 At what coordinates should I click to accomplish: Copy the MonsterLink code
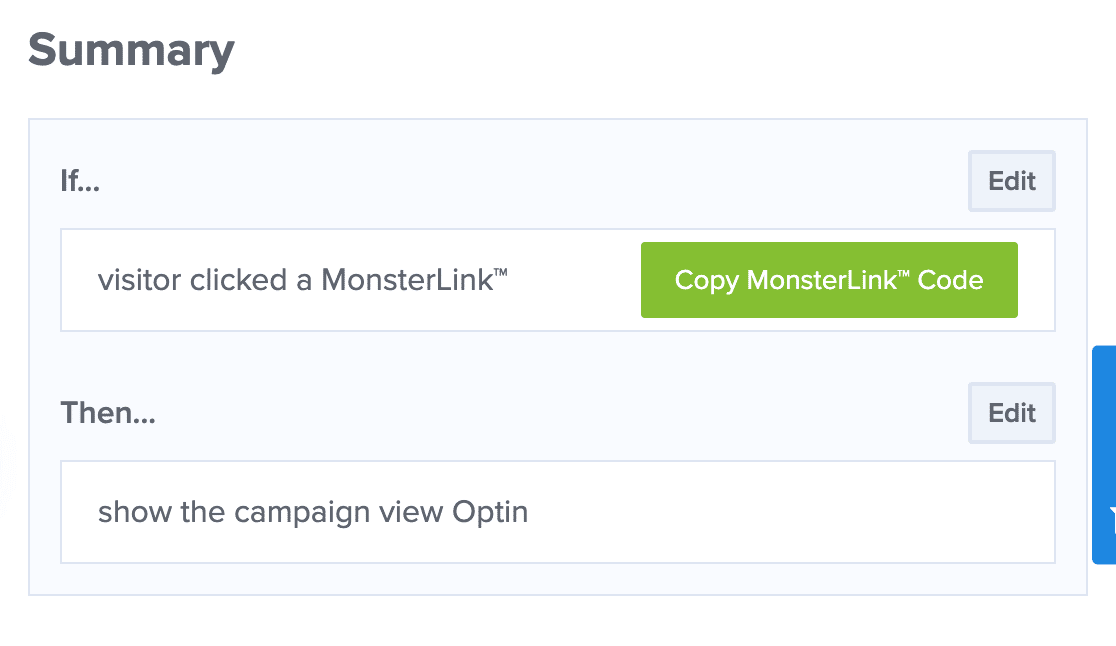tap(829, 280)
